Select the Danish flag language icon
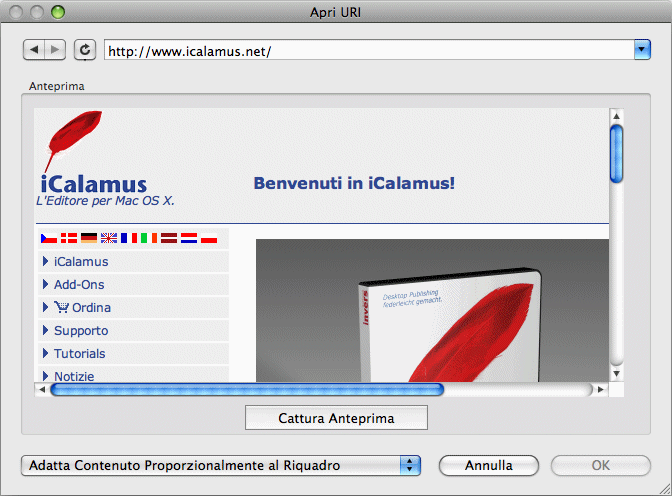 (x=69, y=238)
